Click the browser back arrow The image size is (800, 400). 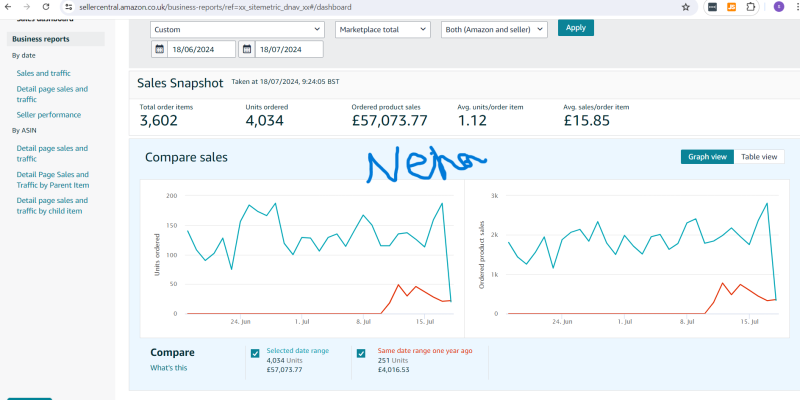click(8, 7)
